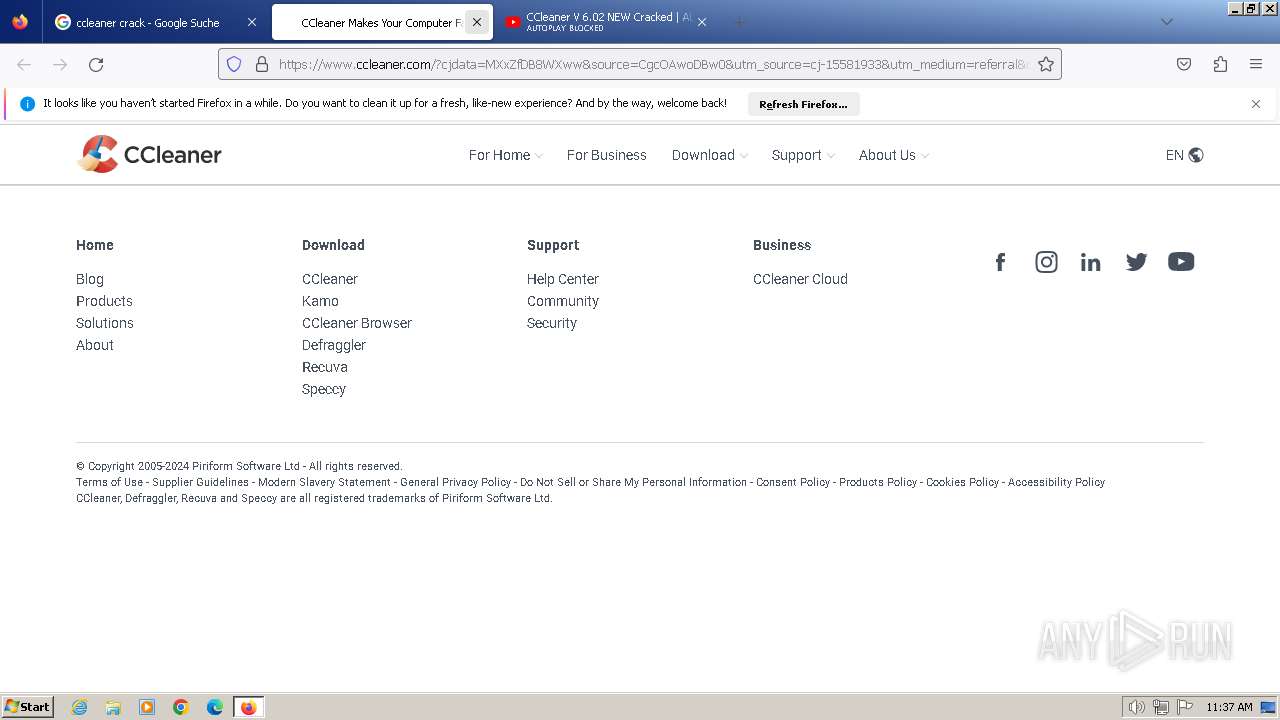This screenshot has width=1280, height=720.
Task: Click the Firefox icon in taskbar
Action: coord(248,707)
